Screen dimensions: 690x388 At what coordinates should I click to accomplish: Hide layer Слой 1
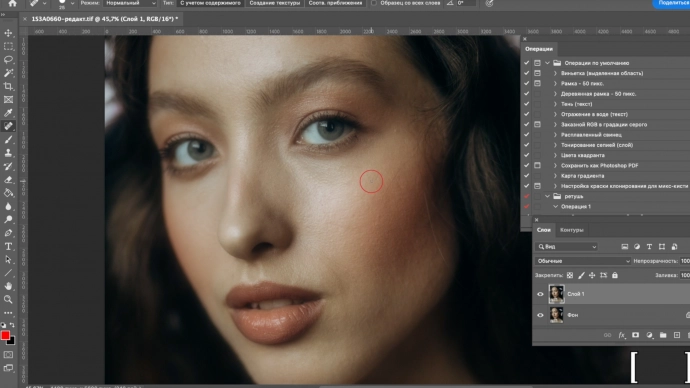click(x=540, y=294)
